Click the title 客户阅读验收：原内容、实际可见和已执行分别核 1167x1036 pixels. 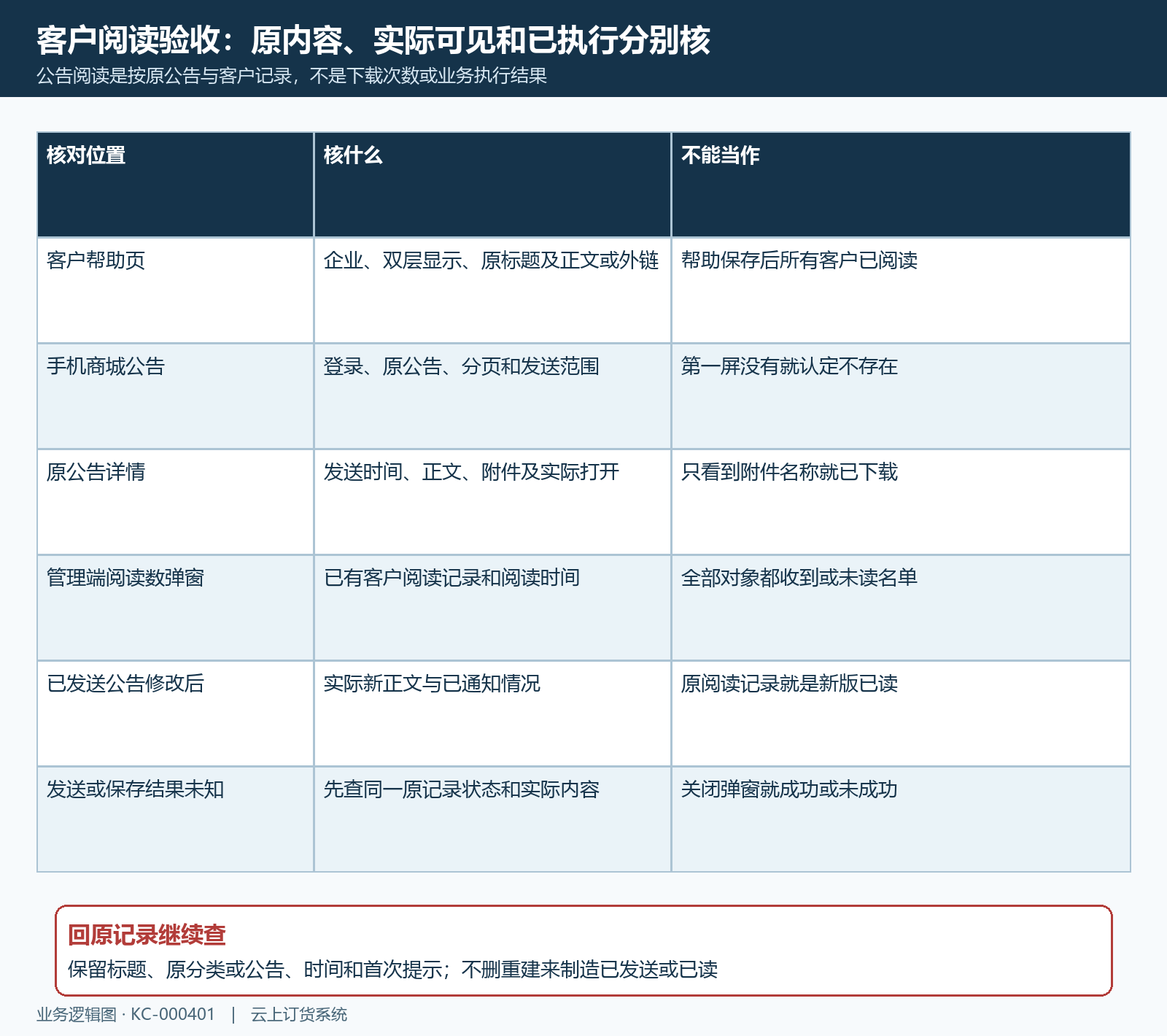pyautogui.click(x=373, y=40)
